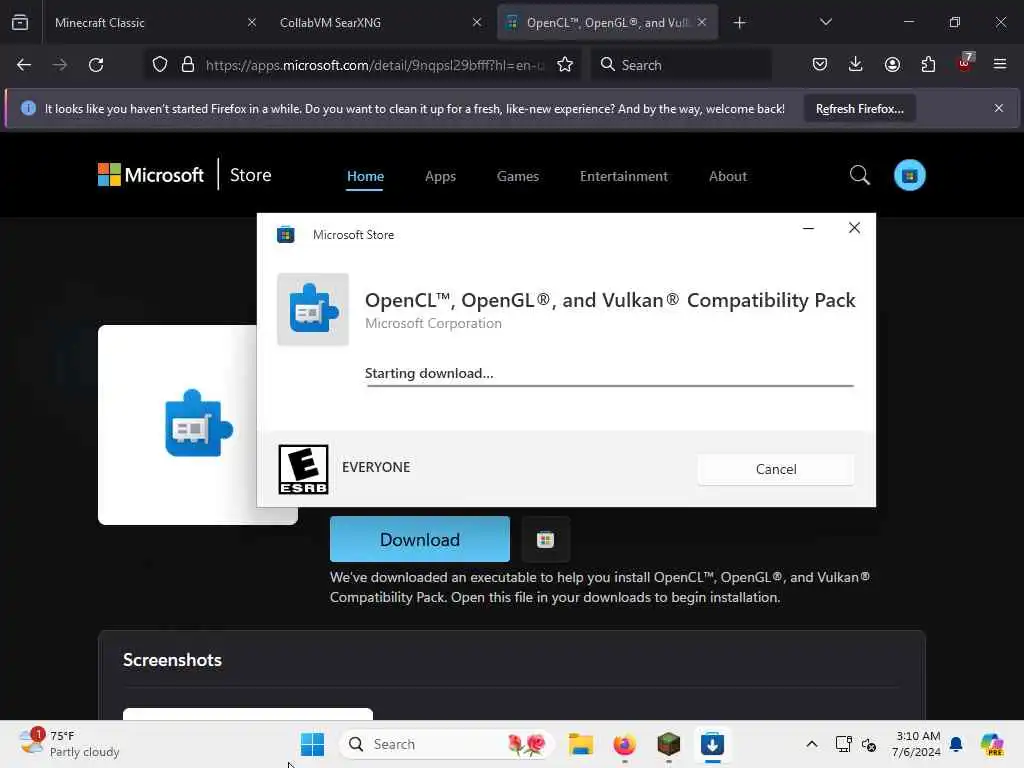1024x768 pixels.
Task: Click the taskbar Search box
Action: 447,744
